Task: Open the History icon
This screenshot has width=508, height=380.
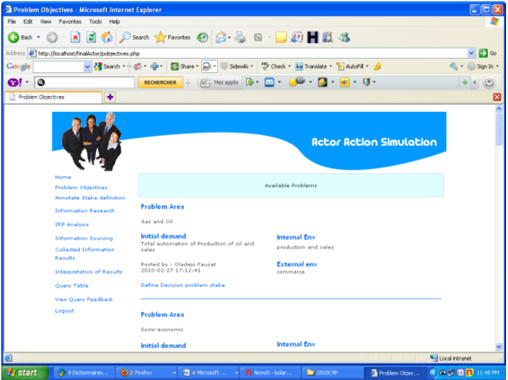Action: pos(202,37)
